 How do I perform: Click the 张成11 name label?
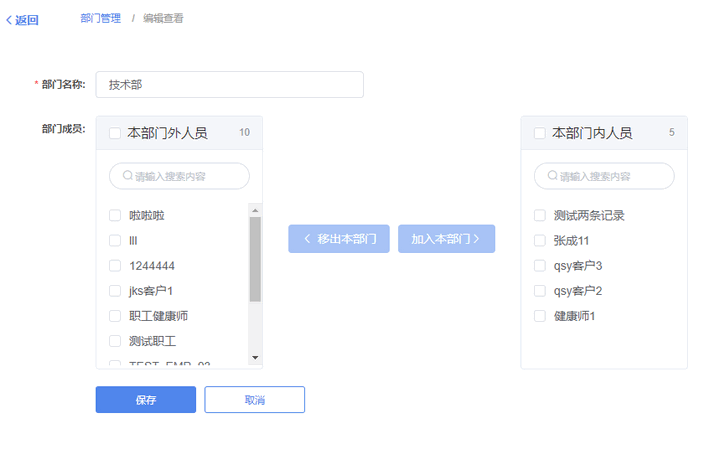click(571, 241)
